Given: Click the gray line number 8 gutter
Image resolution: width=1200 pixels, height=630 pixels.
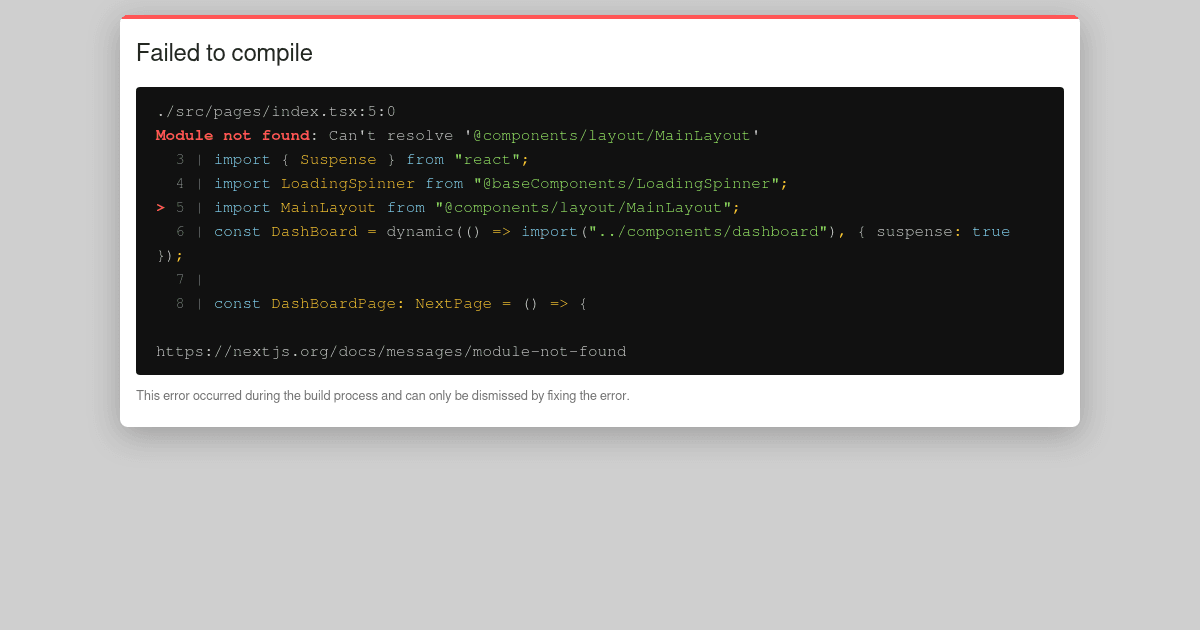Looking at the screenshot, I should (x=180, y=303).
